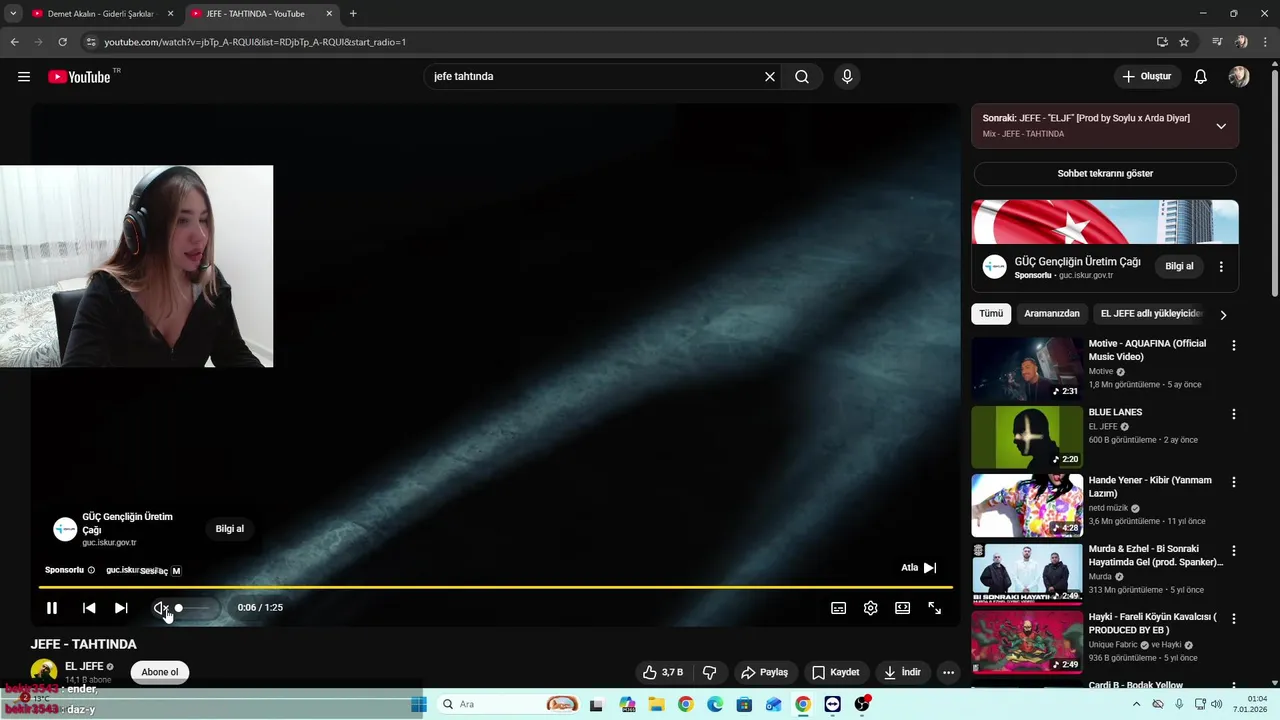Open the BLUE LANES video thumbnail

[1027, 437]
